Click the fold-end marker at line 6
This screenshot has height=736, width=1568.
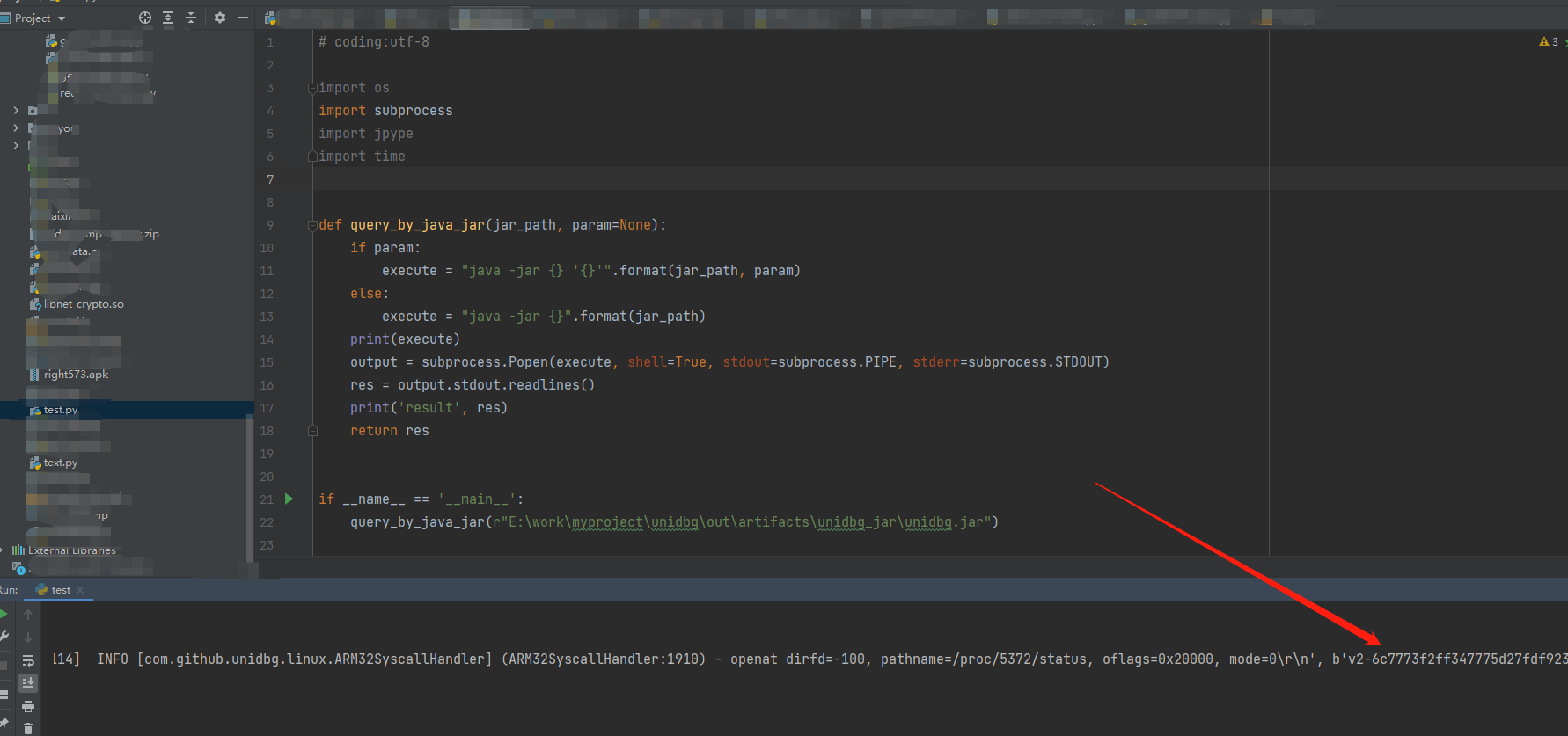tap(312, 157)
